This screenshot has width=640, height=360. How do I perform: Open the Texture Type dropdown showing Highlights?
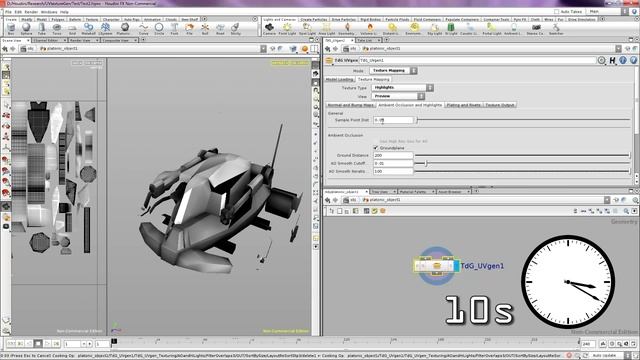(402, 88)
